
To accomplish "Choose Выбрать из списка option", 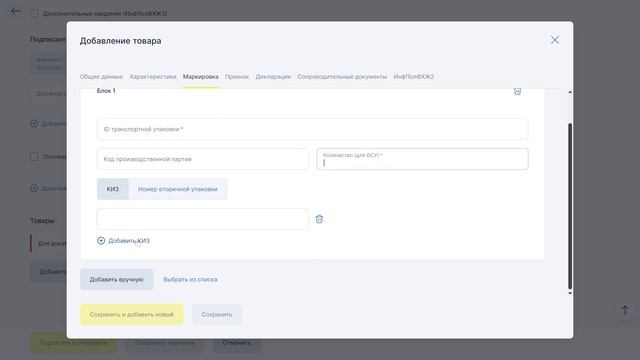I will click(x=190, y=280).
